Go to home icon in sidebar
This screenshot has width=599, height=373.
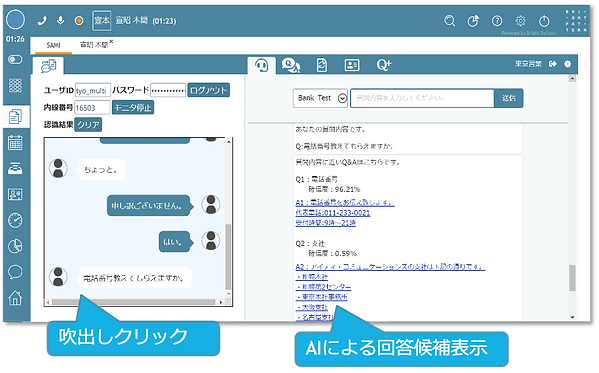[15, 298]
